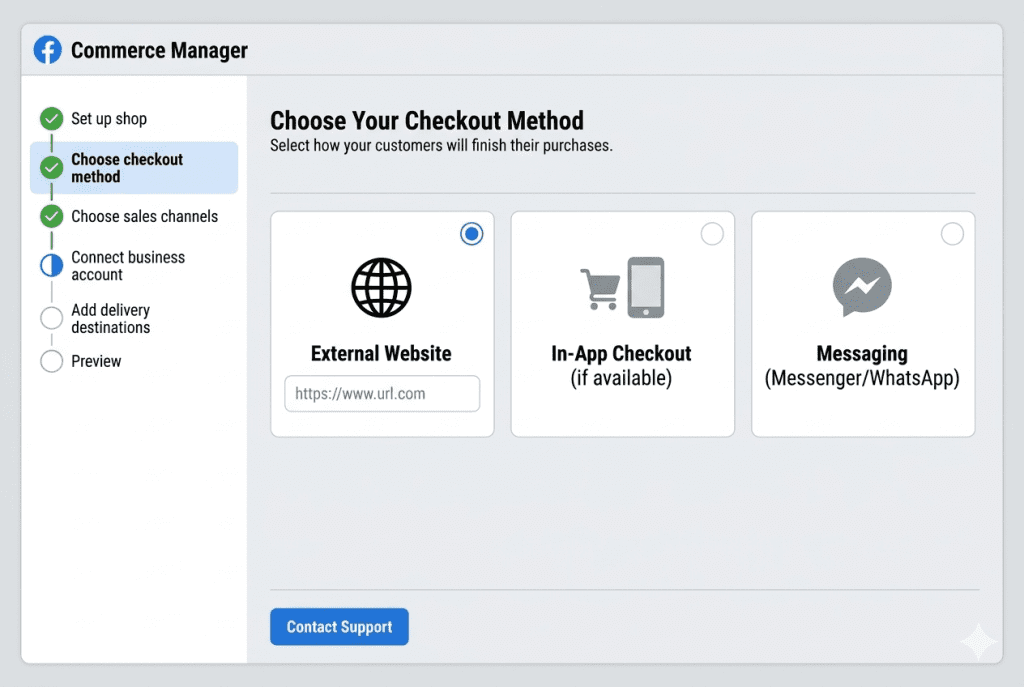Select the External Website radio button
Image resolution: width=1024 pixels, height=687 pixels.
472,234
